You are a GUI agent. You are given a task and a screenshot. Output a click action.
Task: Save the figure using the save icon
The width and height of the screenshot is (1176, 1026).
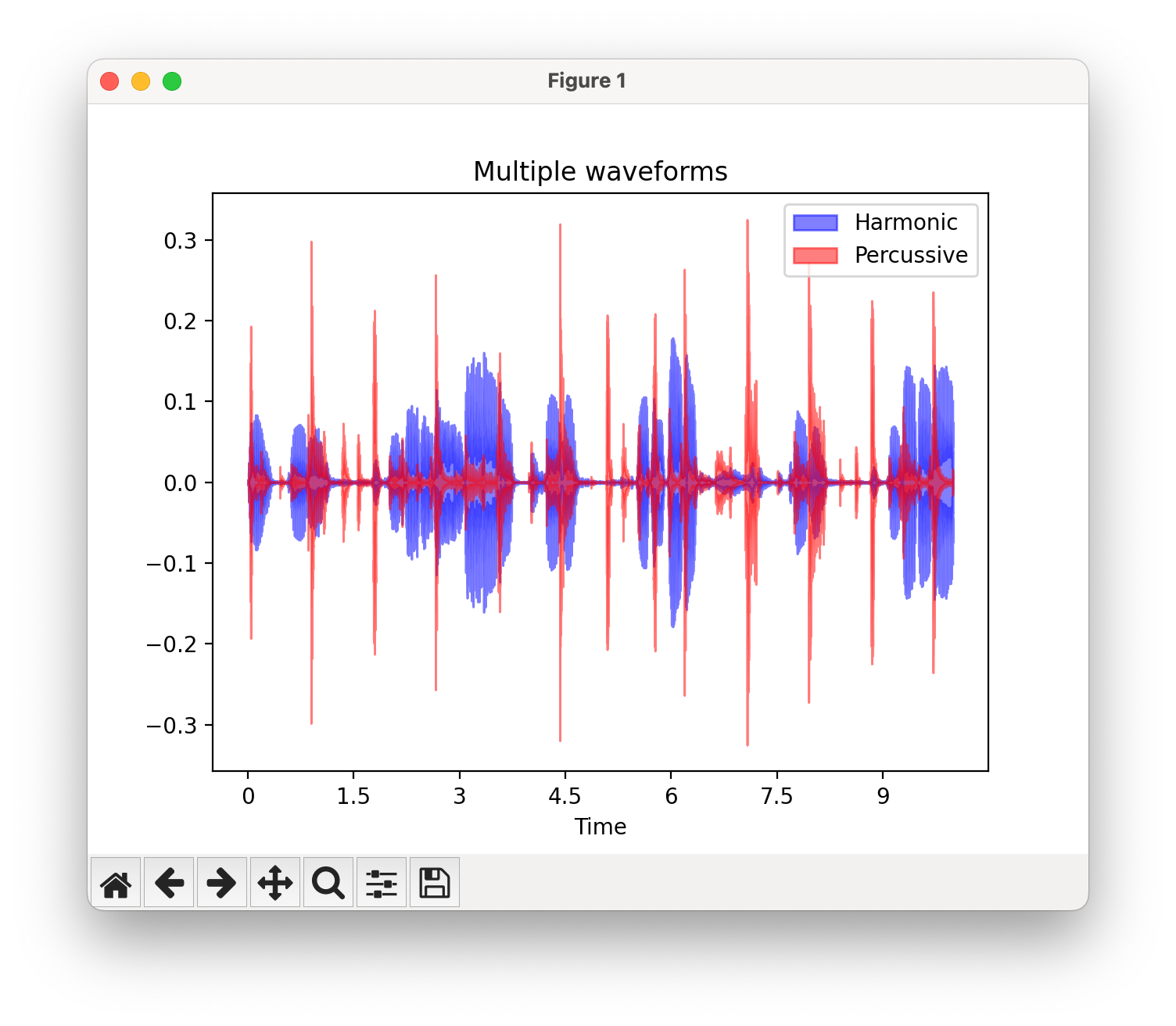tap(435, 882)
